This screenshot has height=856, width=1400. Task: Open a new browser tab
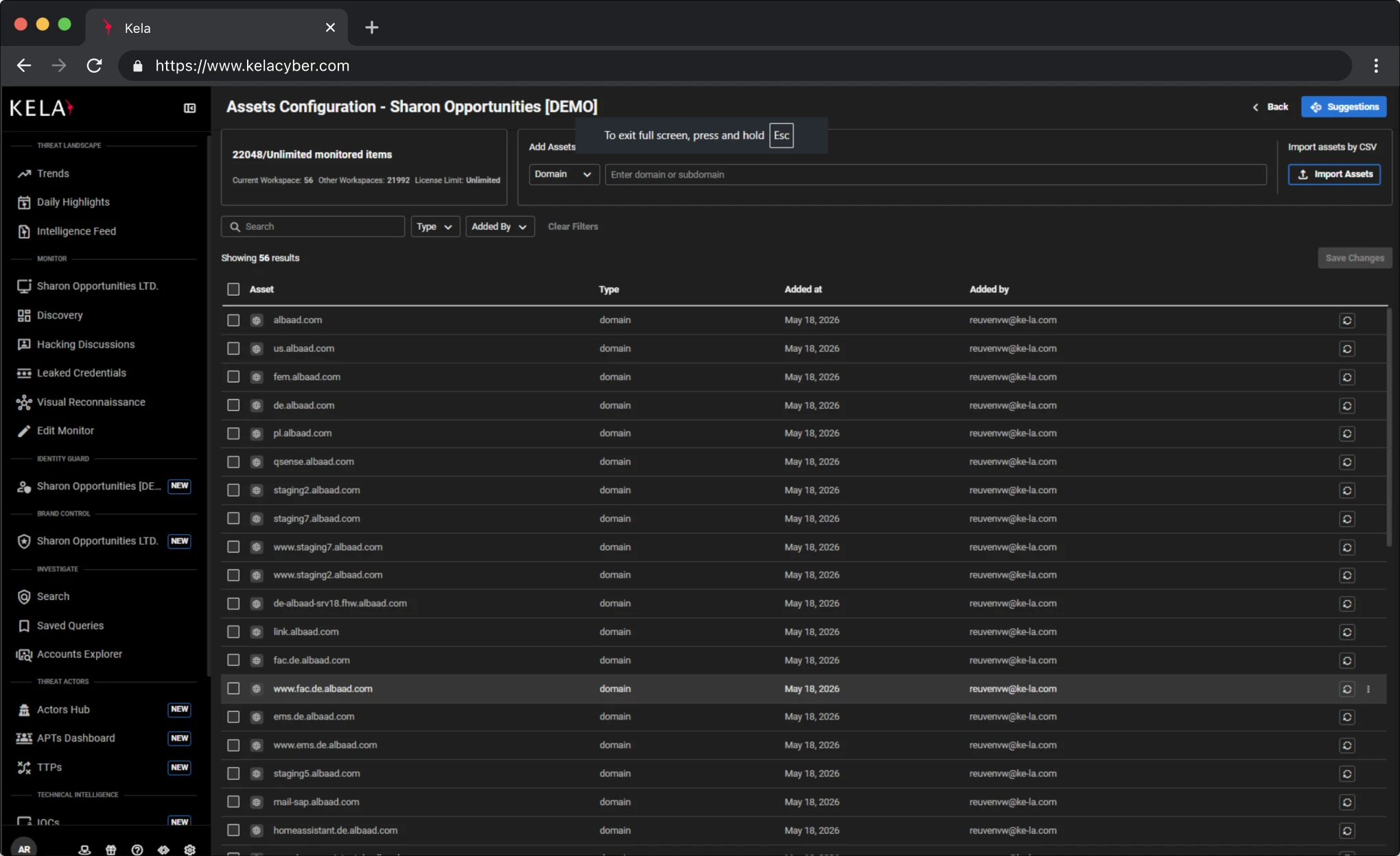pyautogui.click(x=371, y=27)
